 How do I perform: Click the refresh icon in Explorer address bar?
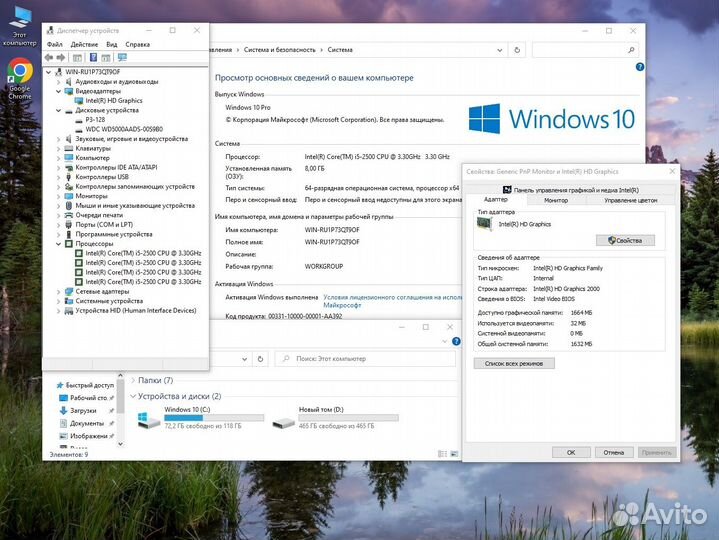tap(260, 359)
